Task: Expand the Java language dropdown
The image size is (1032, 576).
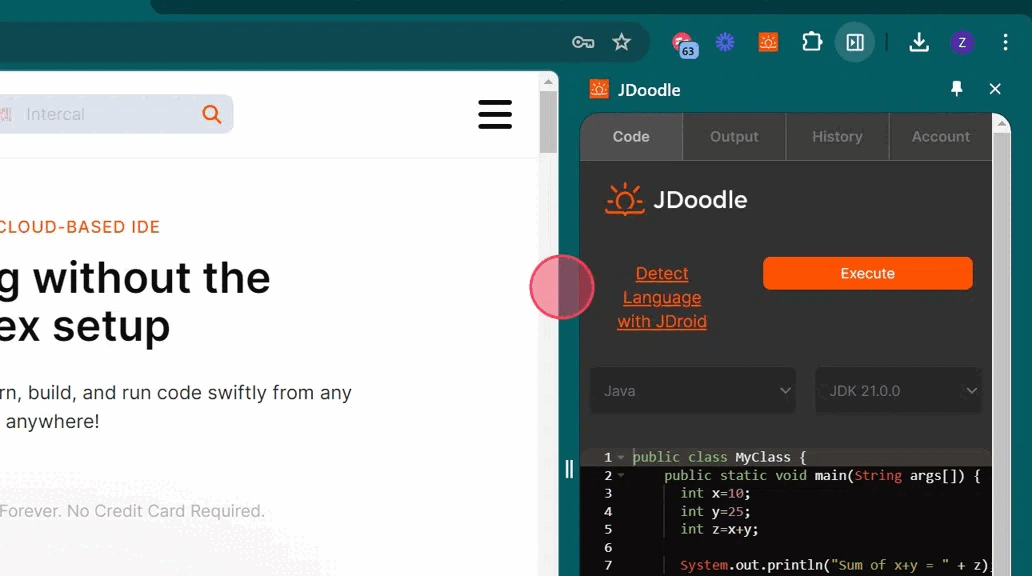Action: pyautogui.click(x=693, y=391)
